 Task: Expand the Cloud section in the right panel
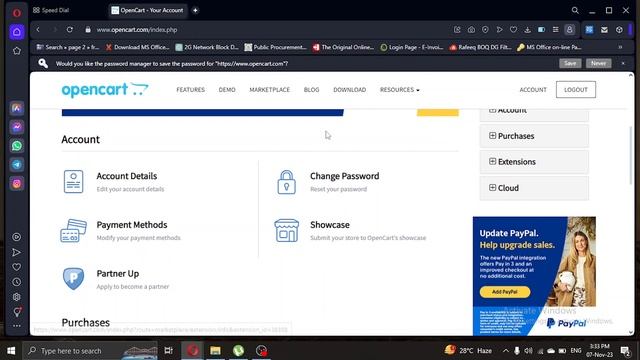(534, 188)
